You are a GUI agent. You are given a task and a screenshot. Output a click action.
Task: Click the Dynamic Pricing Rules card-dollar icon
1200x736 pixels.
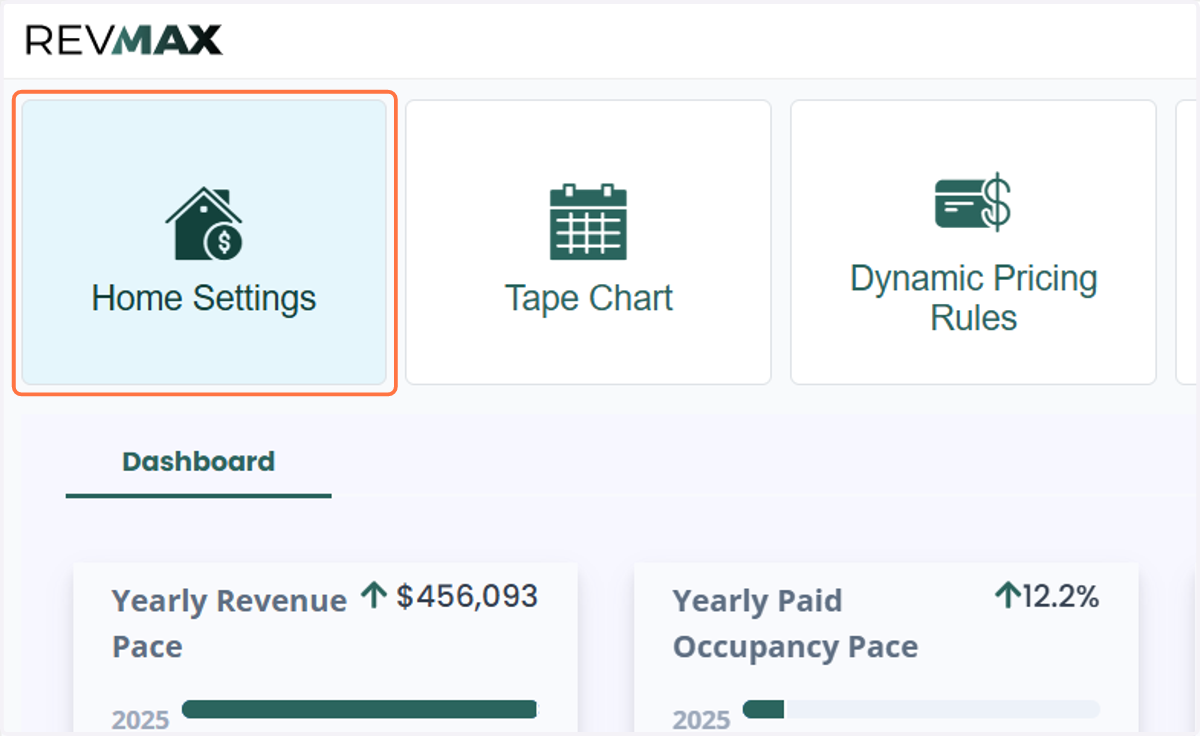[x=973, y=202]
